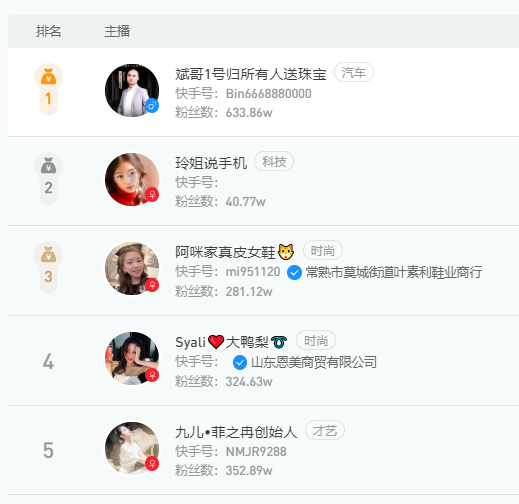Click the red female icon on 九儿•菲之冉创始人 avatar
The width and height of the screenshot is (519, 504).
(x=152, y=464)
